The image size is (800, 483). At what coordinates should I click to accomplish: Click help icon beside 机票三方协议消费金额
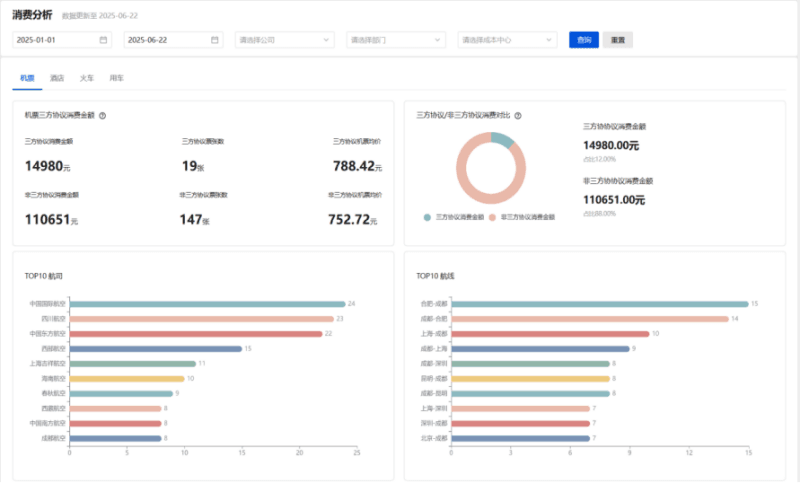tap(103, 115)
